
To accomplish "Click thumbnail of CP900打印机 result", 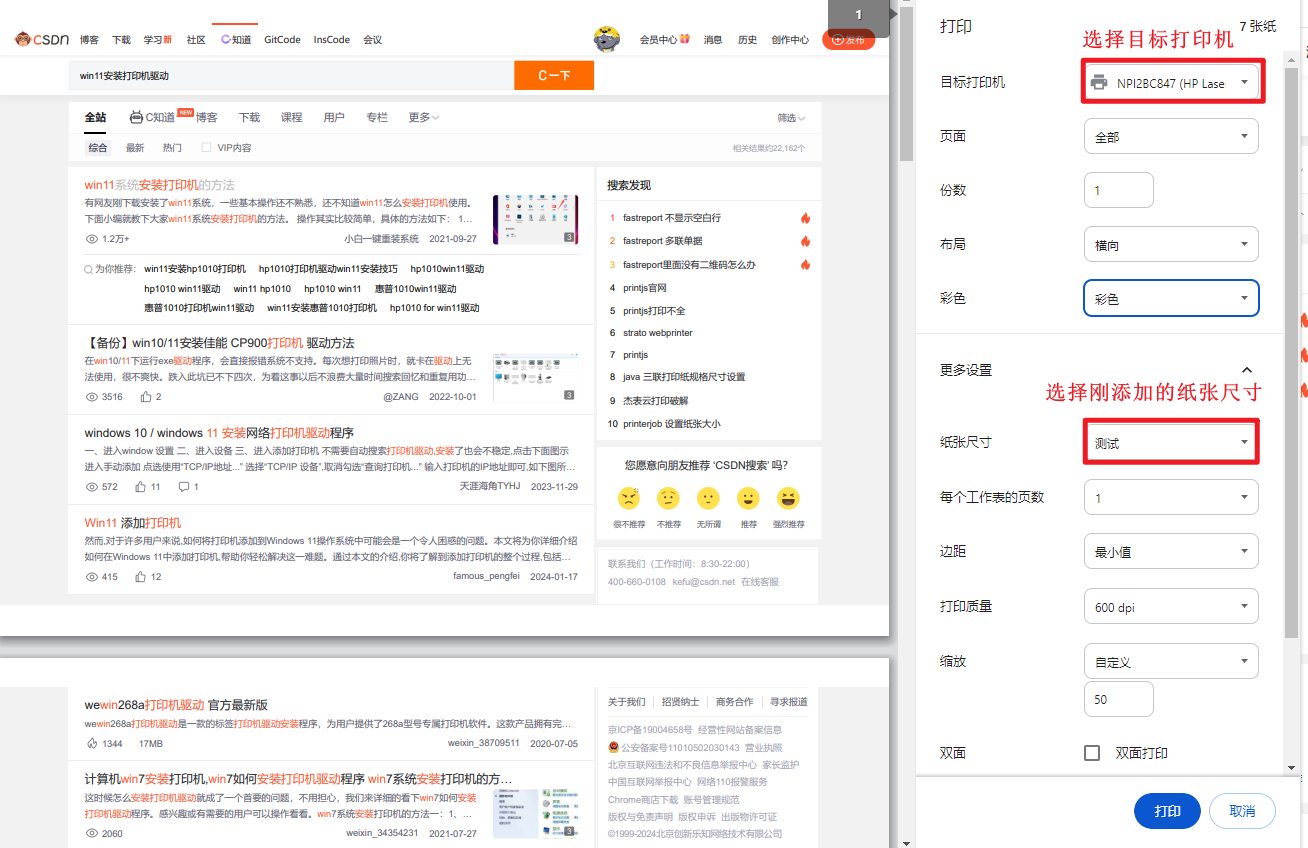I will coord(535,377).
